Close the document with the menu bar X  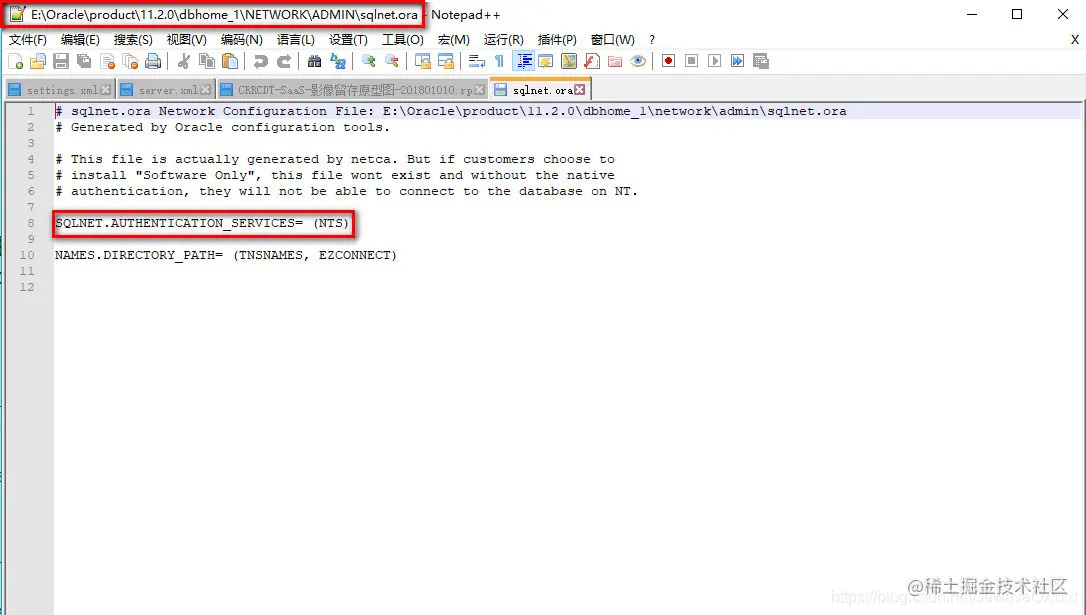click(1075, 39)
